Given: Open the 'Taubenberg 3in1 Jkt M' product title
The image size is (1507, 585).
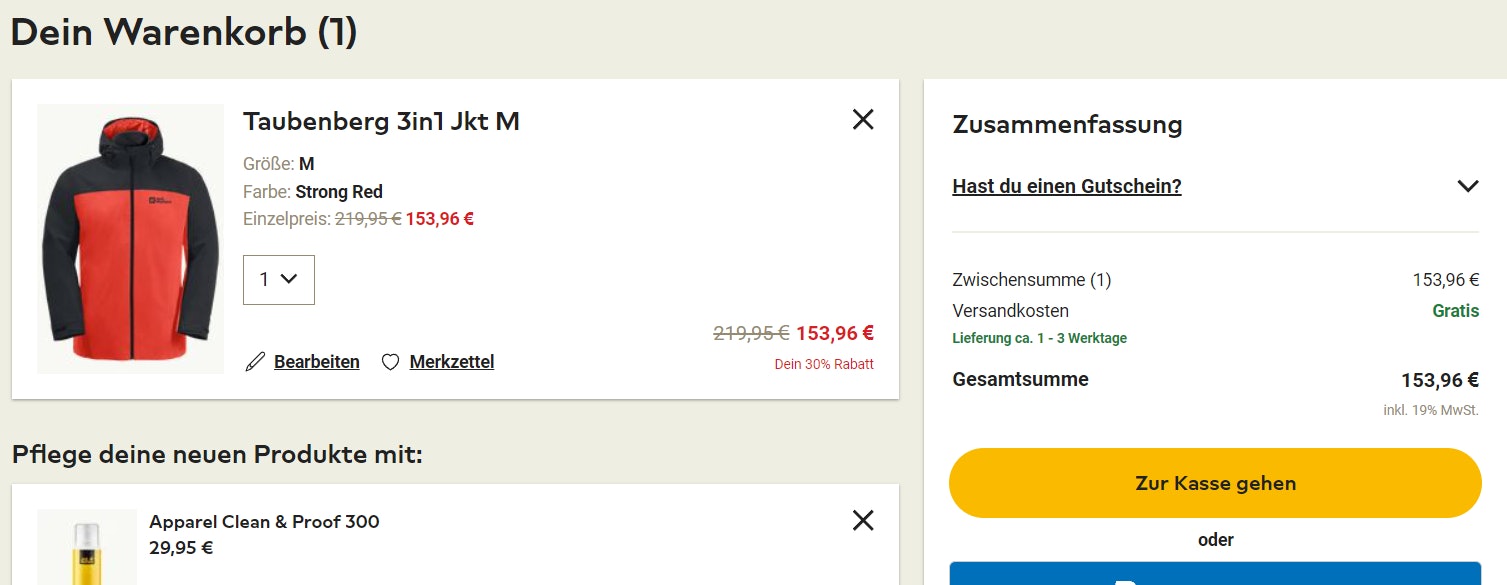Looking at the screenshot, I should click(x=381, y=122).
